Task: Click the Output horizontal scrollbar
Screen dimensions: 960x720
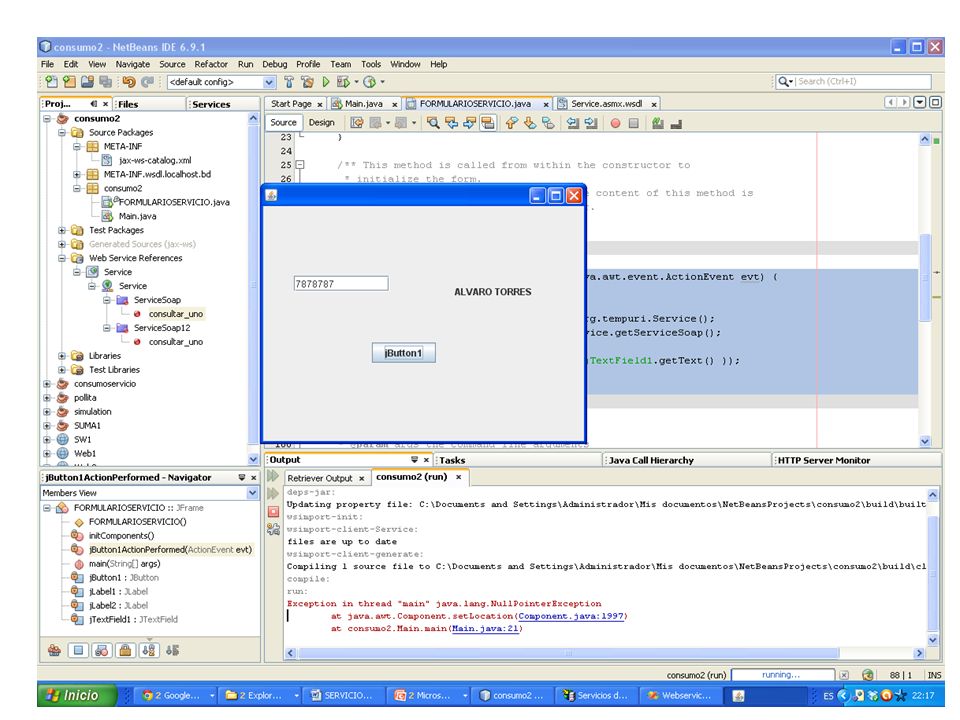Action: coord(568,653)
